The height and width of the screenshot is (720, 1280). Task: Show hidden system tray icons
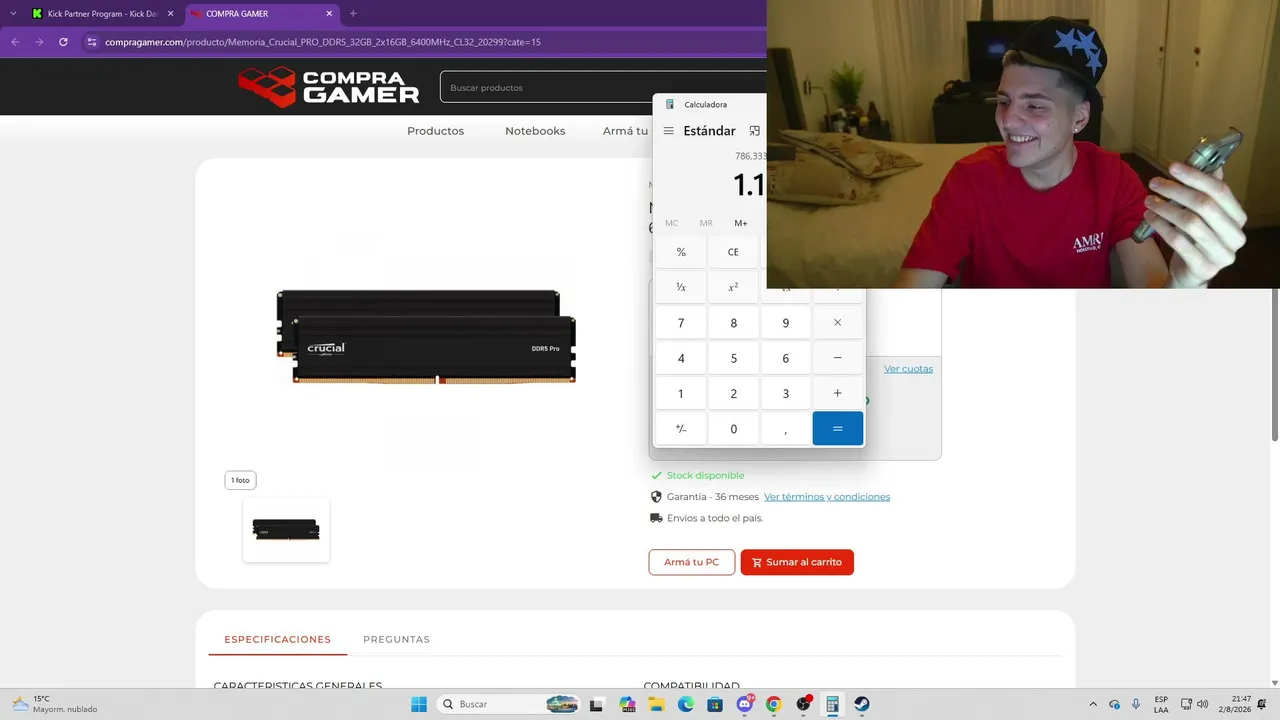click(x=1093, y=704)
